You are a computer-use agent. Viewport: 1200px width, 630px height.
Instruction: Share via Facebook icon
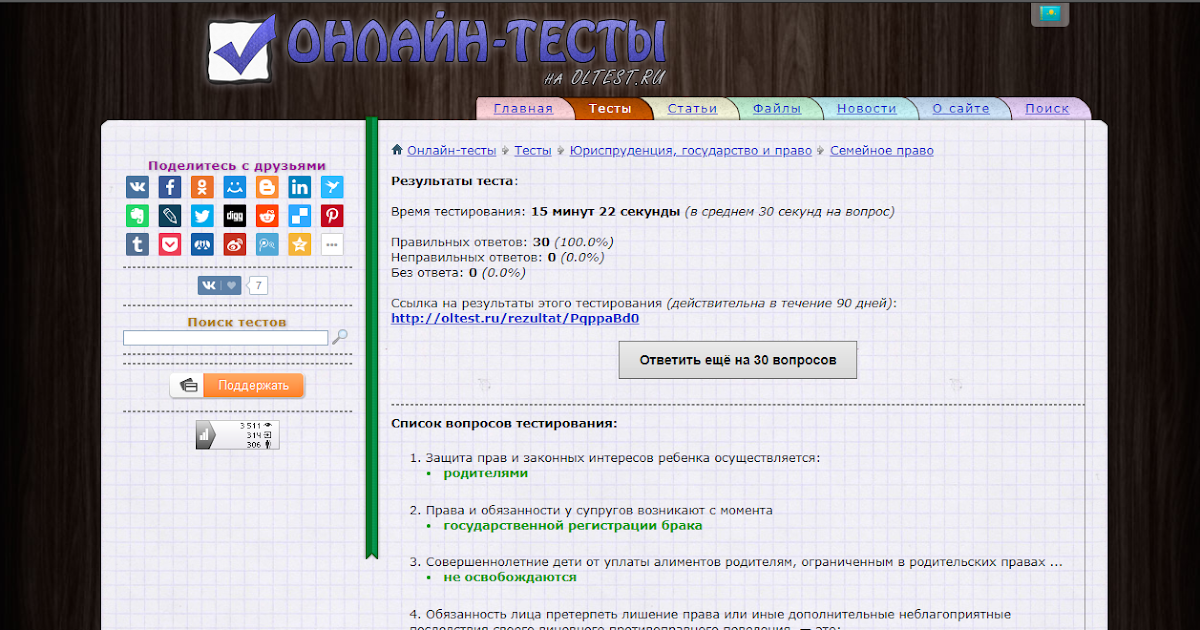170,187
